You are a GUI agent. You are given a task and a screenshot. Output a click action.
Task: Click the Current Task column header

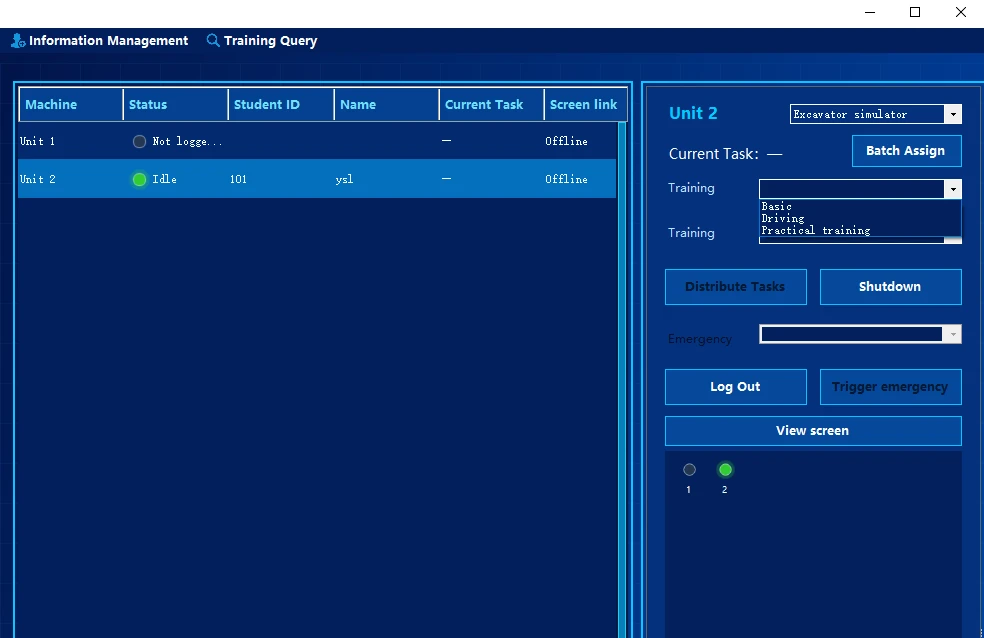coord(491,105)
